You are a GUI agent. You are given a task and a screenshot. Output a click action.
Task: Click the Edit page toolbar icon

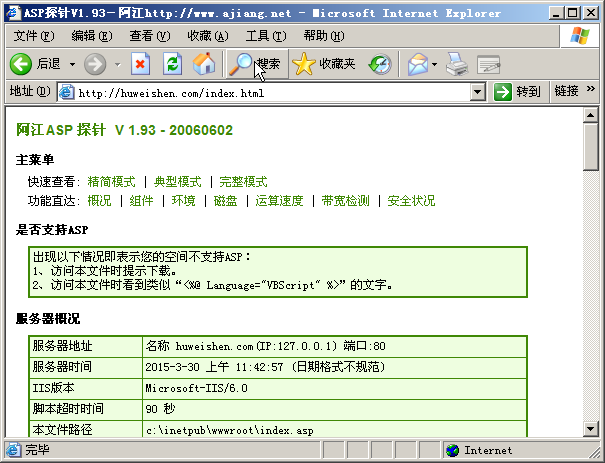(488, 64)
